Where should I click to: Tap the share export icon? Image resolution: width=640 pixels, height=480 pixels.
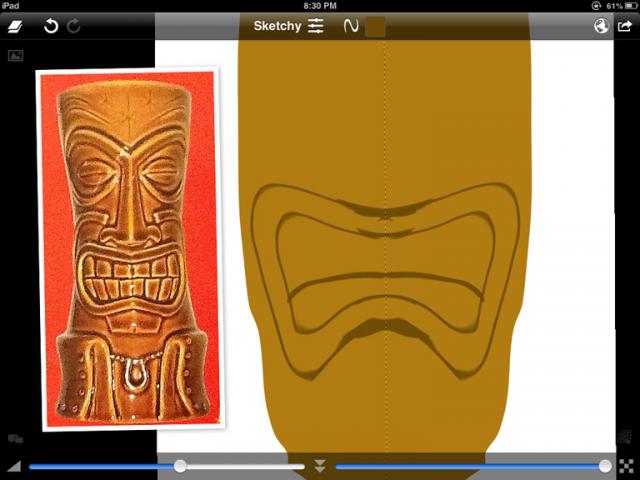click(625, 26)
